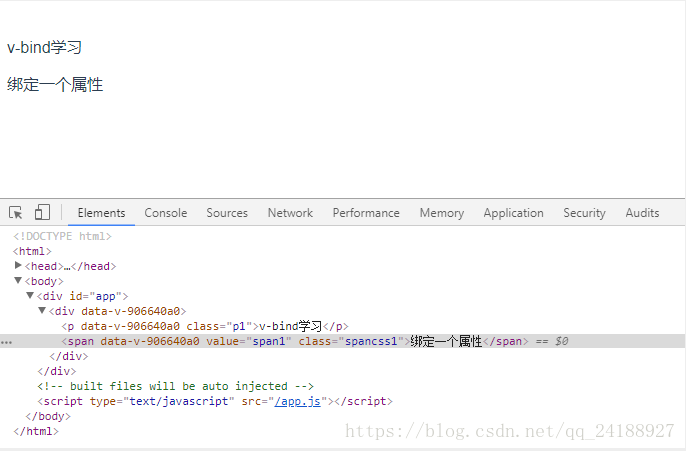Select the built files comment row
The height and width of the screenshot is (451, 686).
point(175,386)
